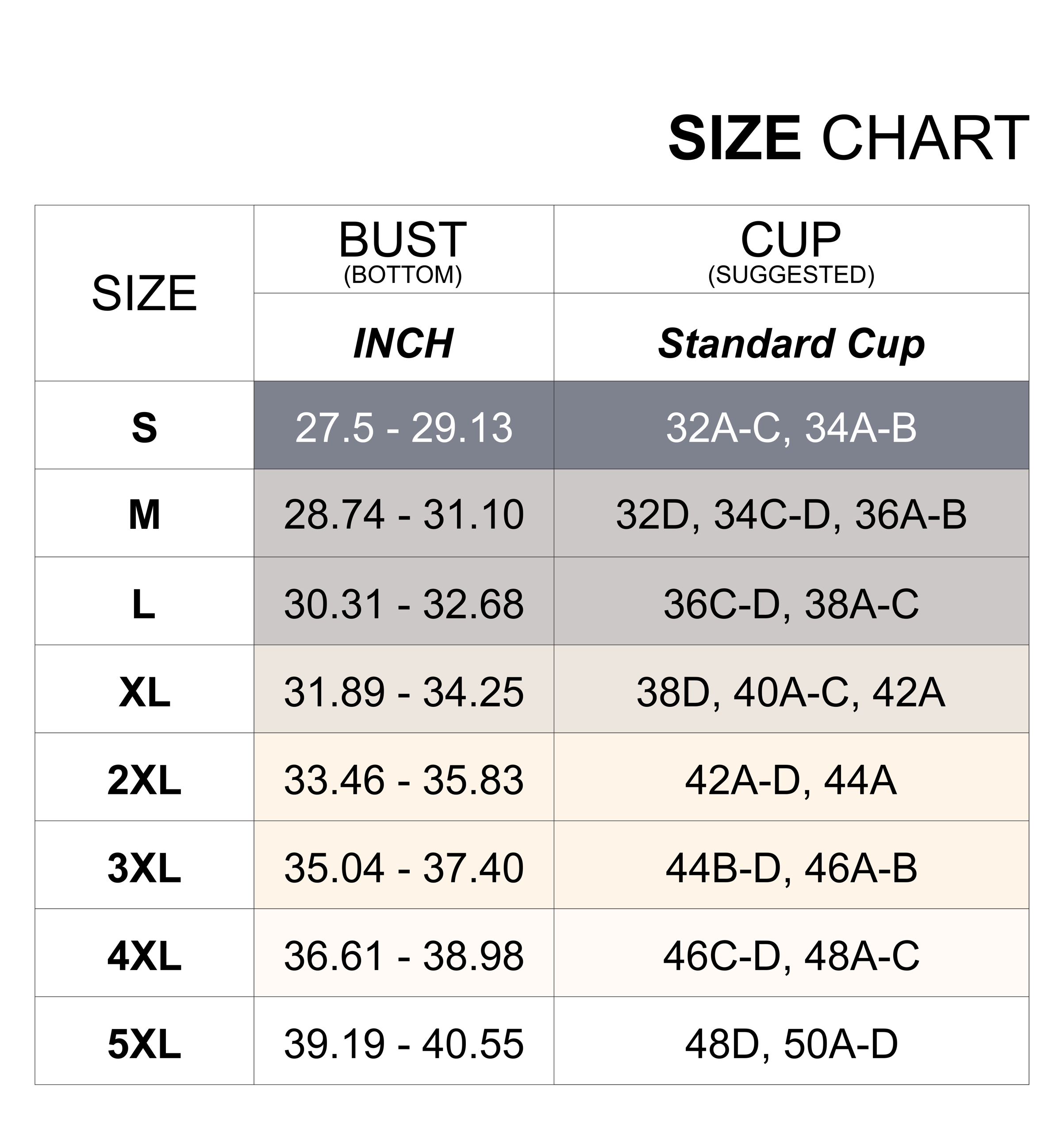The image size is (1064, 1133).
Task: Select the SIZE column header
Action: tap(144, 293)
